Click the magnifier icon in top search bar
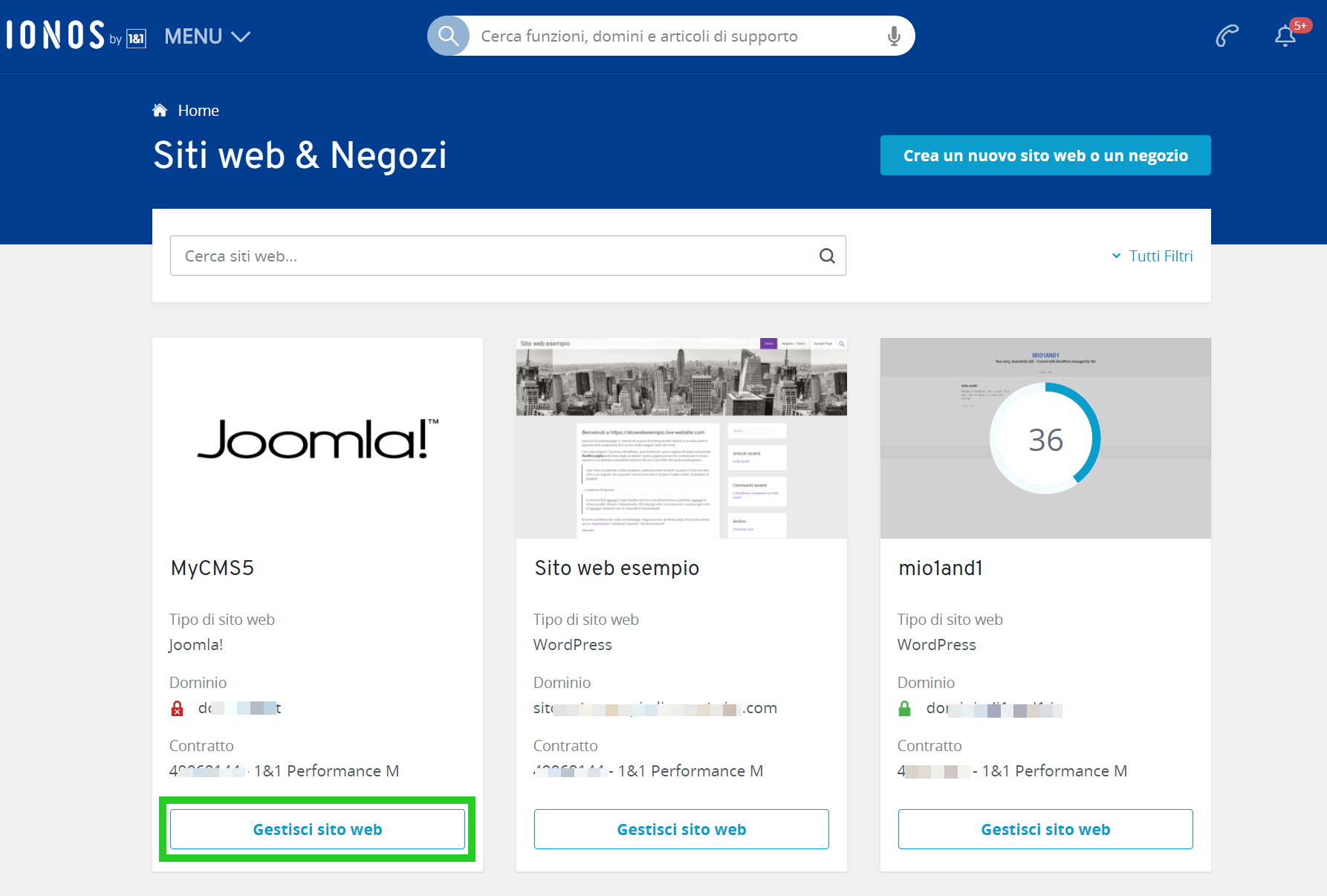The height and width of the screenshot is (896, 1327). (x=448, y=36)
